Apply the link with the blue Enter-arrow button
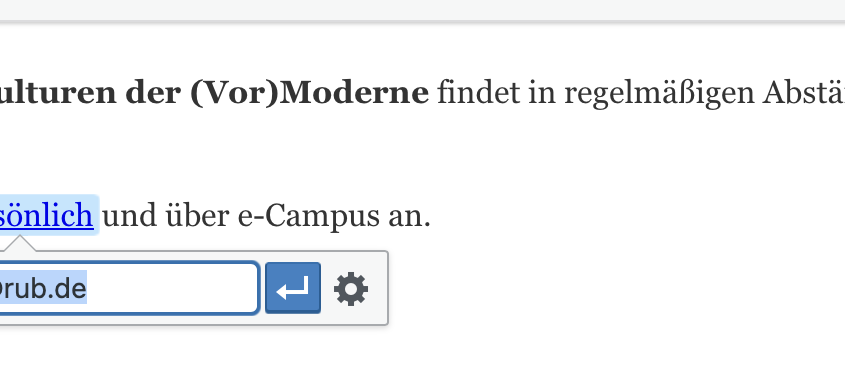Screen dimensions: 845x370 click(x=293, y=288)
